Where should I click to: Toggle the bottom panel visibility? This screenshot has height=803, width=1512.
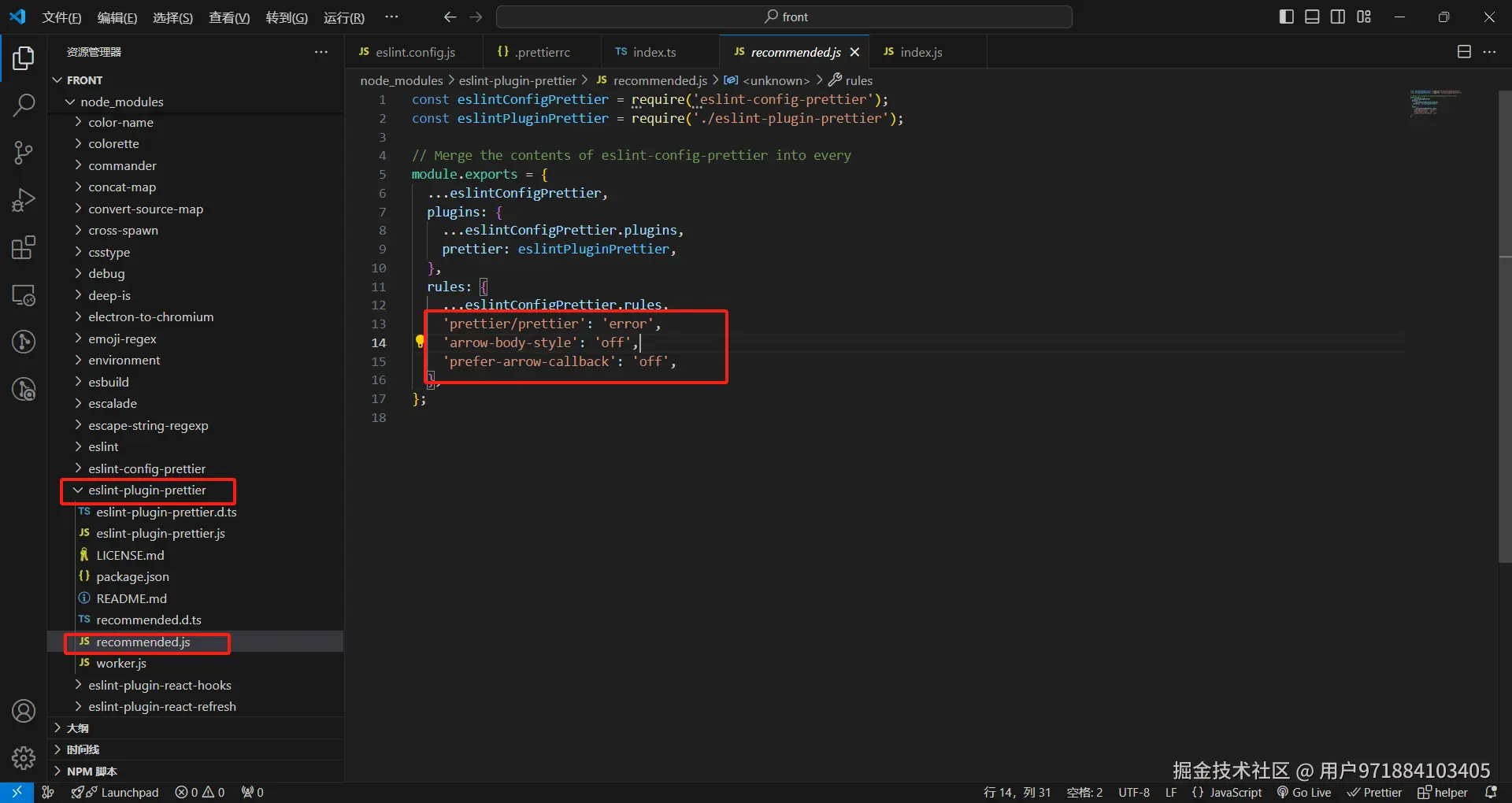pyautogui.click(x=1312, y=17)
